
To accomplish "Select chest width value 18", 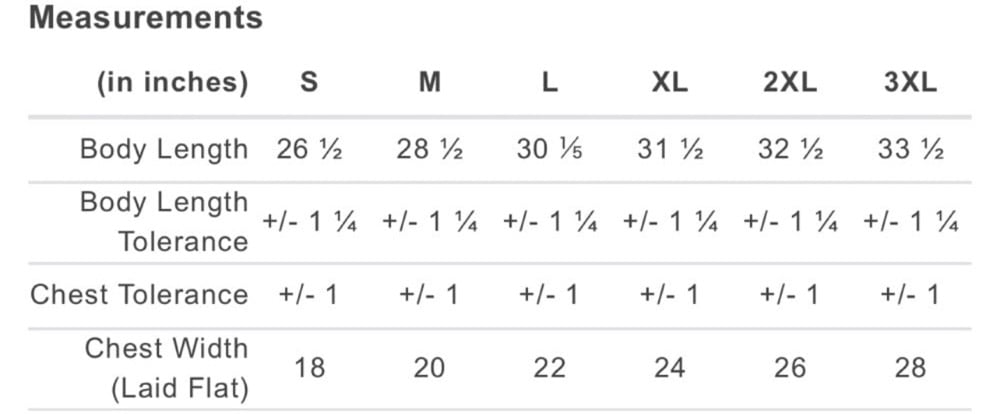I will tap(310, 368).
